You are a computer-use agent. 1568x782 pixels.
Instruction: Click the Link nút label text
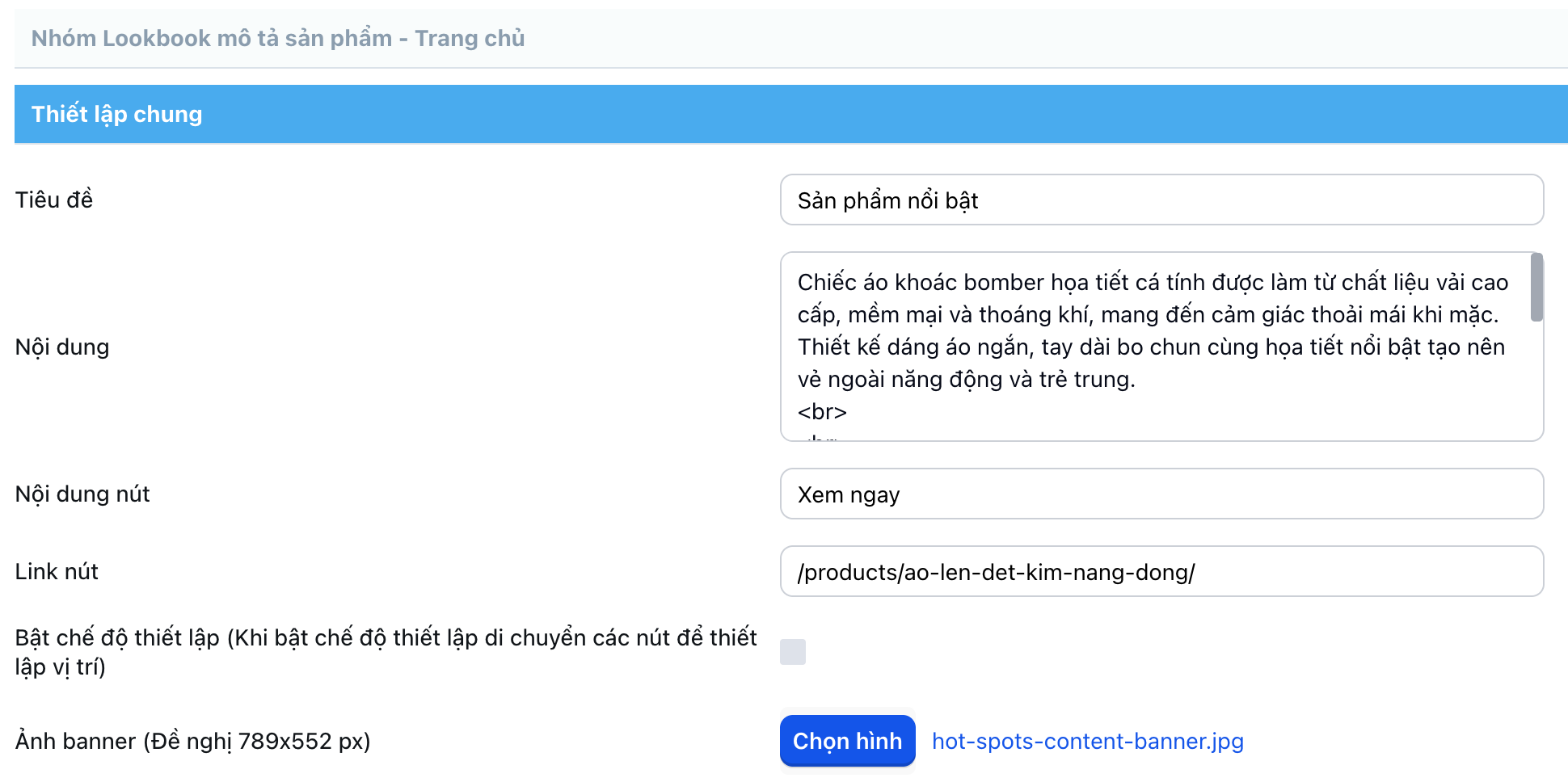[x=57, y=572]
